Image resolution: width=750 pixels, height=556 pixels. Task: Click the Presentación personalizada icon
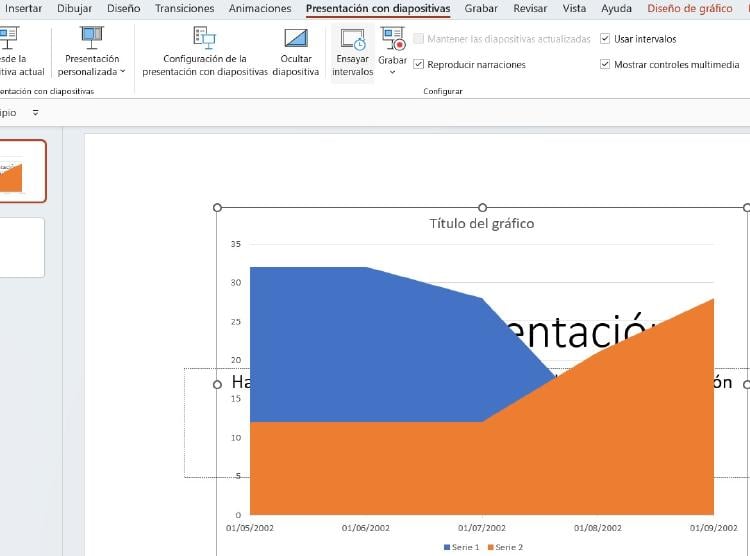pos(92,38)
